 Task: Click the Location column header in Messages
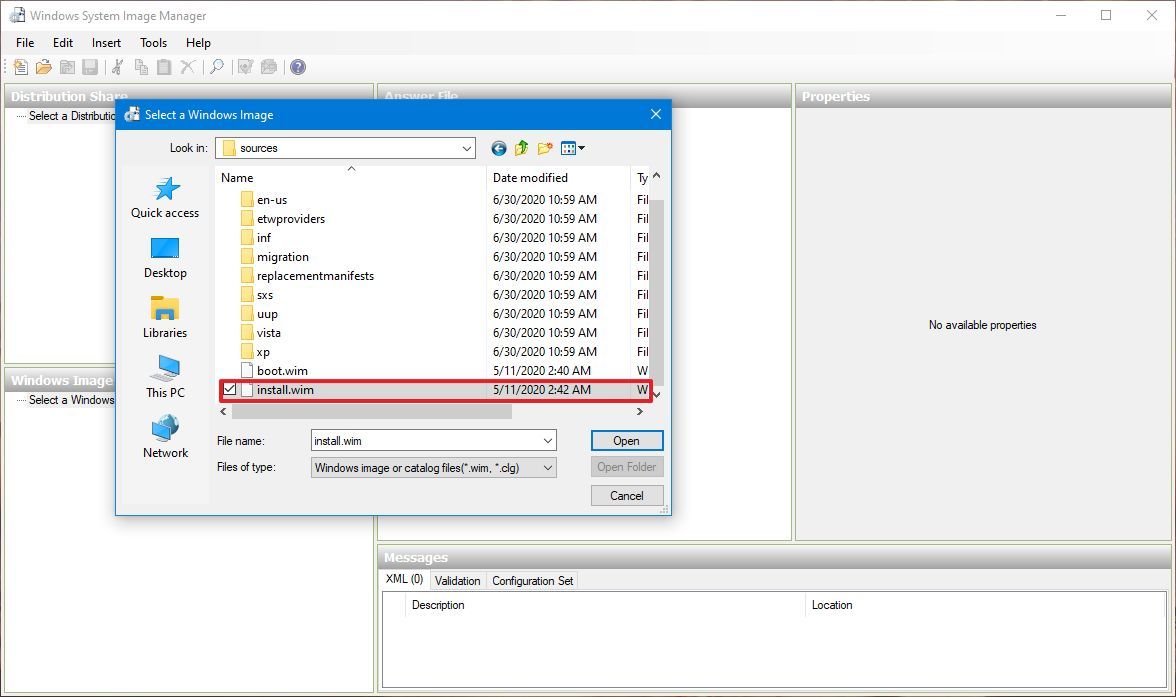986,605
